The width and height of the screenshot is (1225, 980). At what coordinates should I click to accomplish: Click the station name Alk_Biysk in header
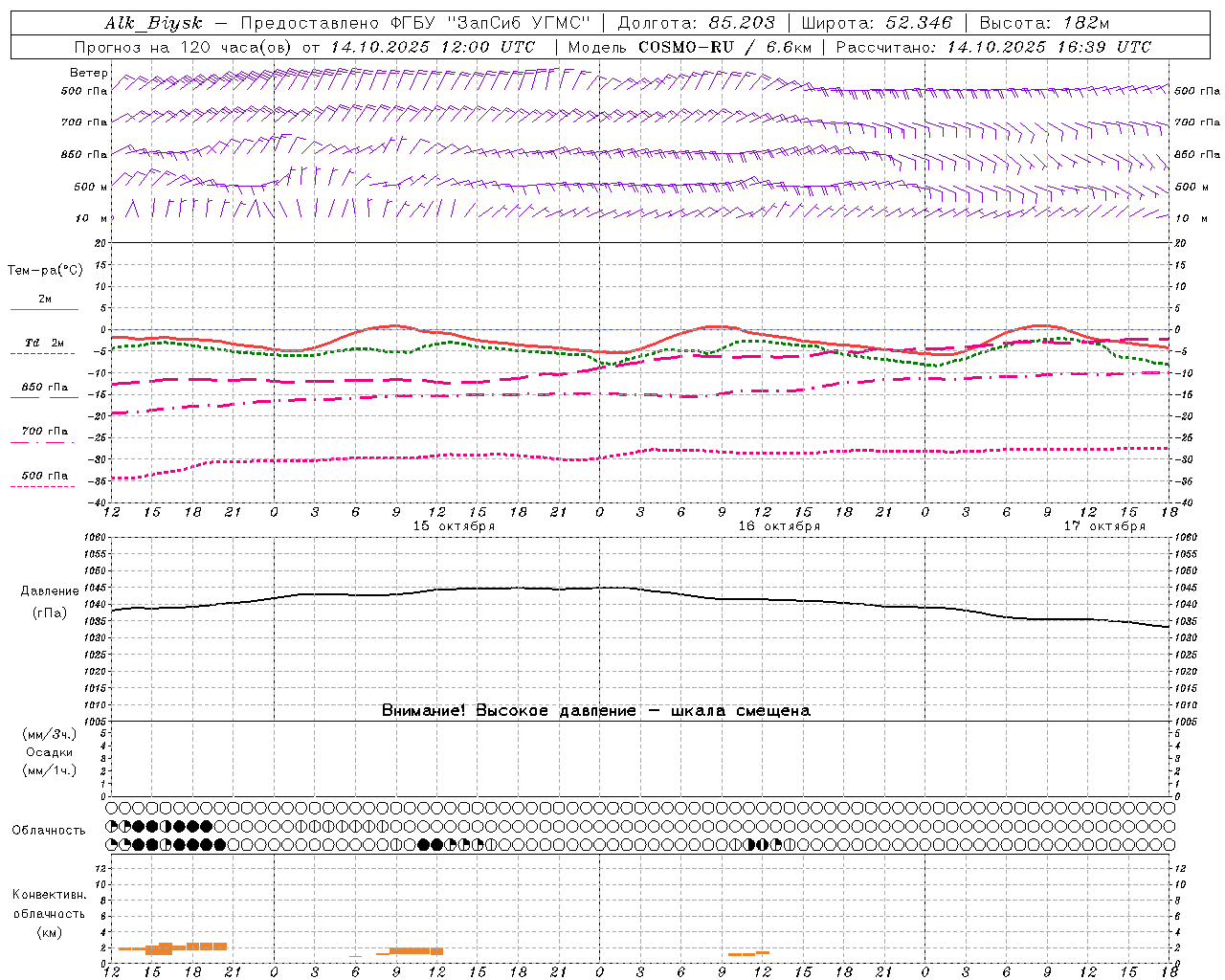tap(153, 23)
